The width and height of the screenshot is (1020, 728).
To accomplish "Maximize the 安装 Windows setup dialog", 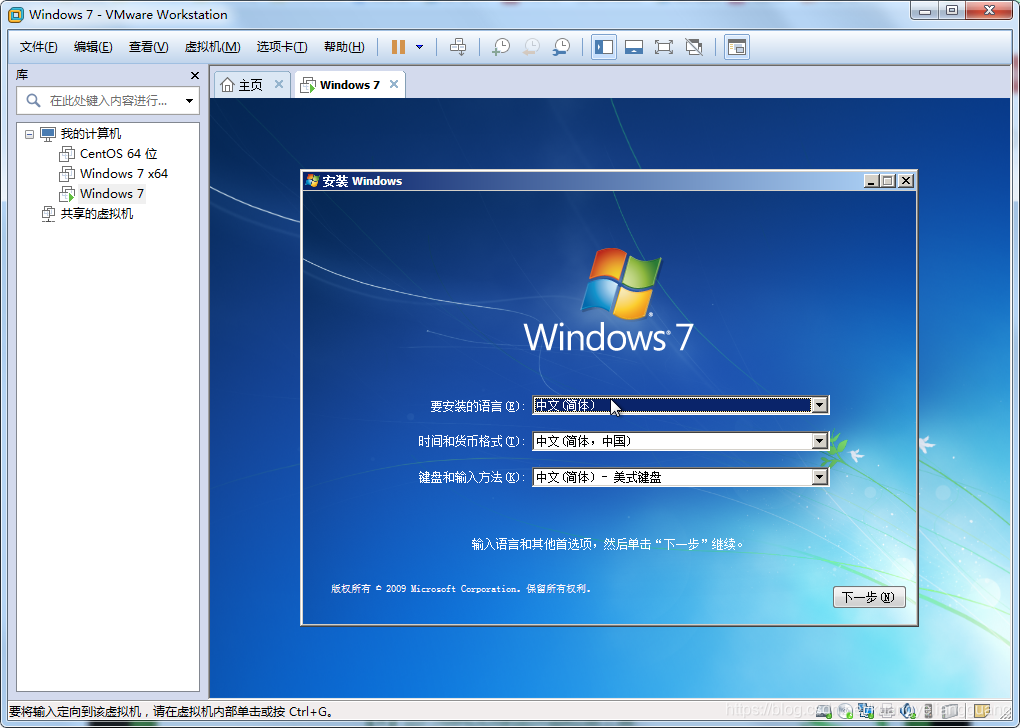I will click(888, 181).
